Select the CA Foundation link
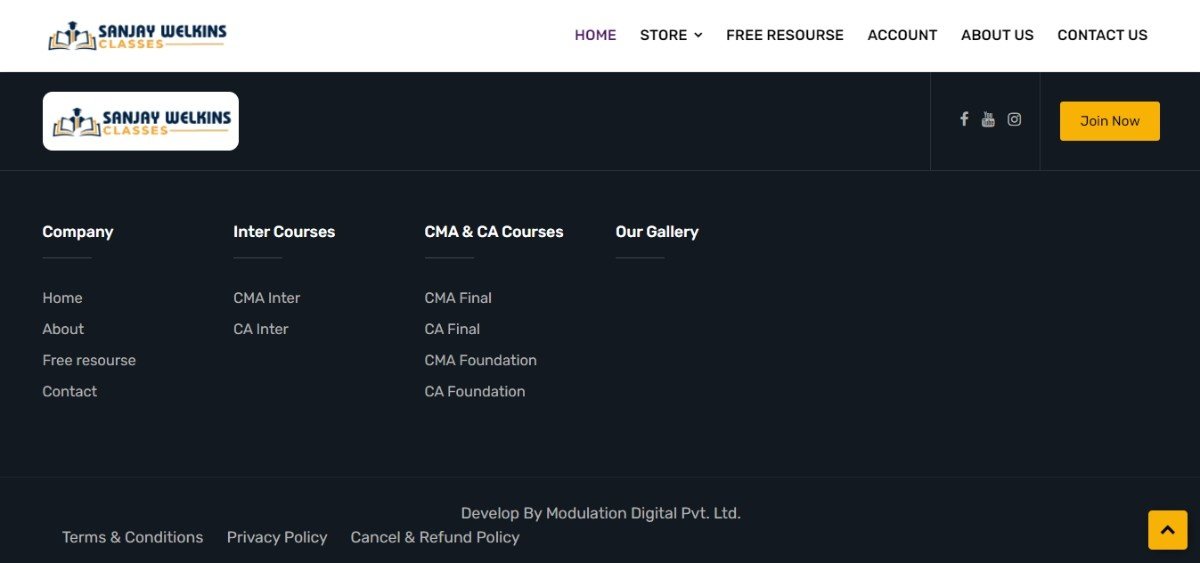This screenshot has height=563, width=1200. (x=475, y=391)
